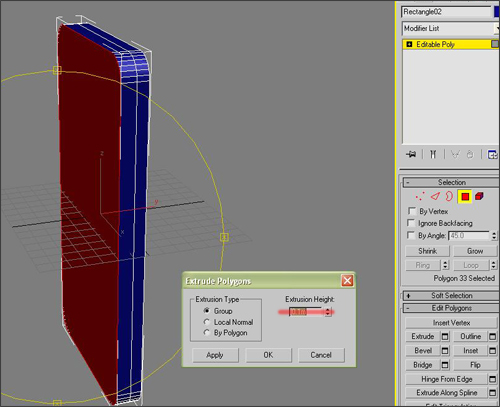Enable By Vertex checkbox
The height and width of the screenshot is (407, 500).
click(412, 211)
